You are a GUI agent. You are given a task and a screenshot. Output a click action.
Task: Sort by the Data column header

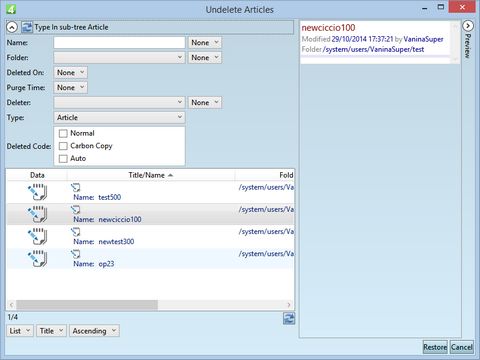click(x=37, y=175)
